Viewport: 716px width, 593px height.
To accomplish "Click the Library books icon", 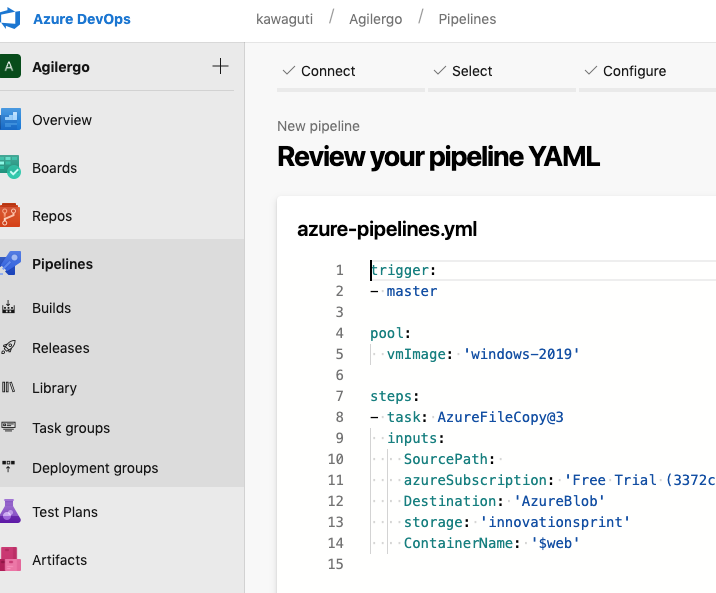I will pos(10,388).
